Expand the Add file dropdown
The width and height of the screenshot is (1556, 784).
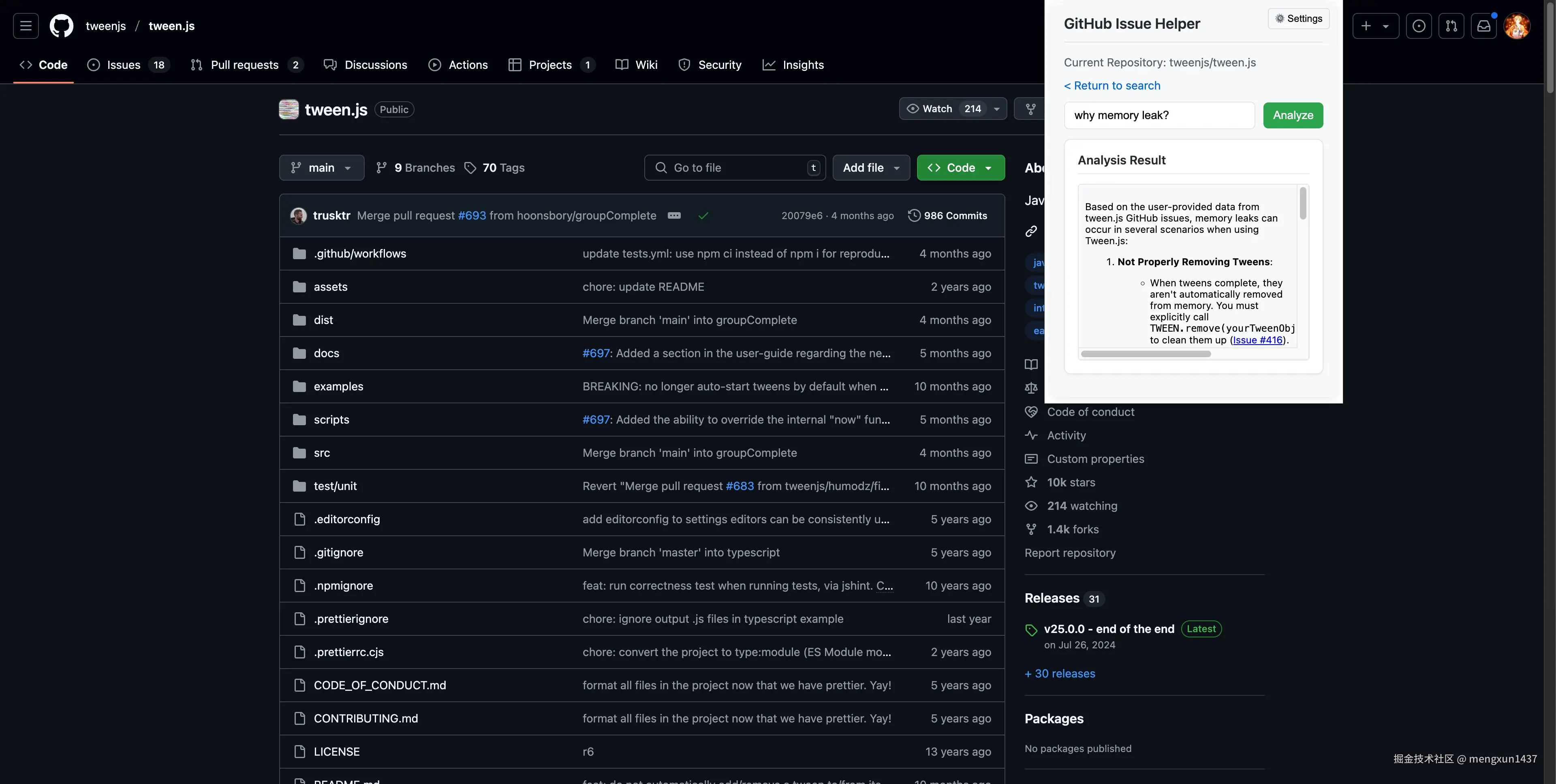coord(871,168)
